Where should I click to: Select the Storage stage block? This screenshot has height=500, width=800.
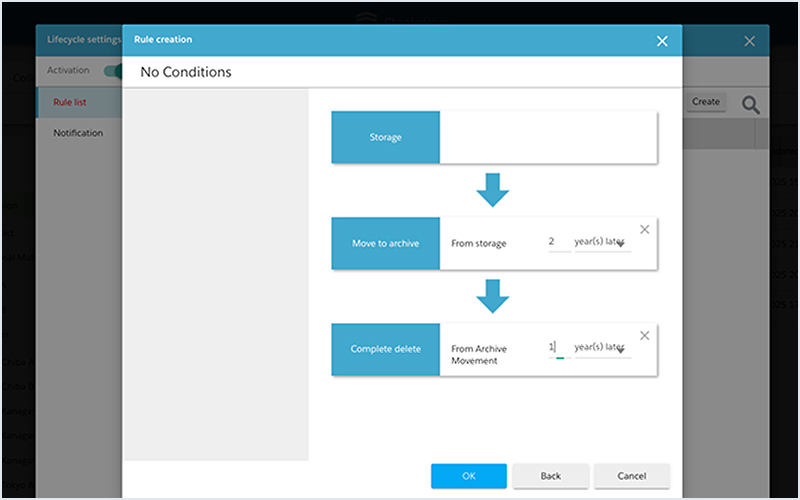386,137
